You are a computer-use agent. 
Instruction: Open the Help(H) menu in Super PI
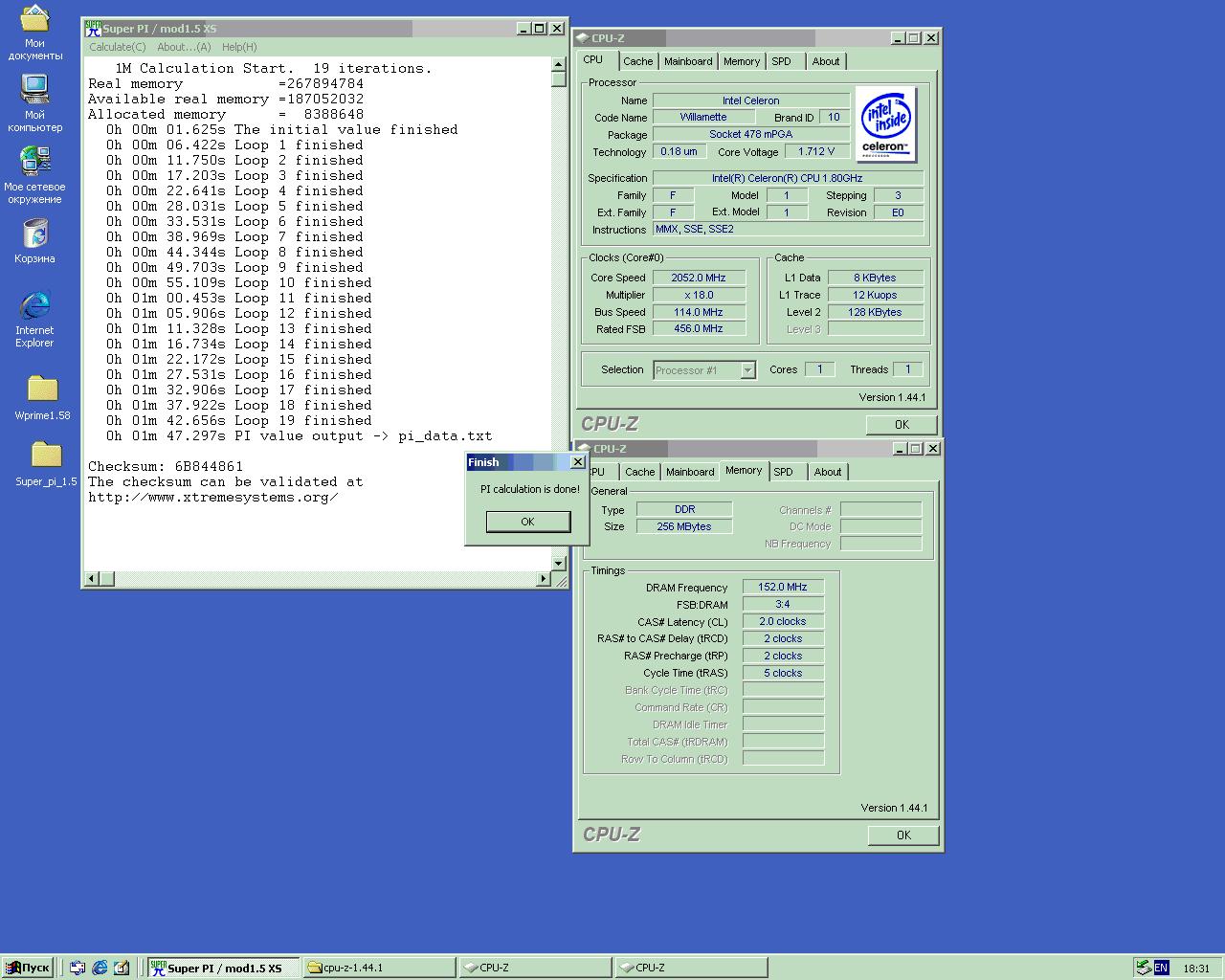(239, 47)
